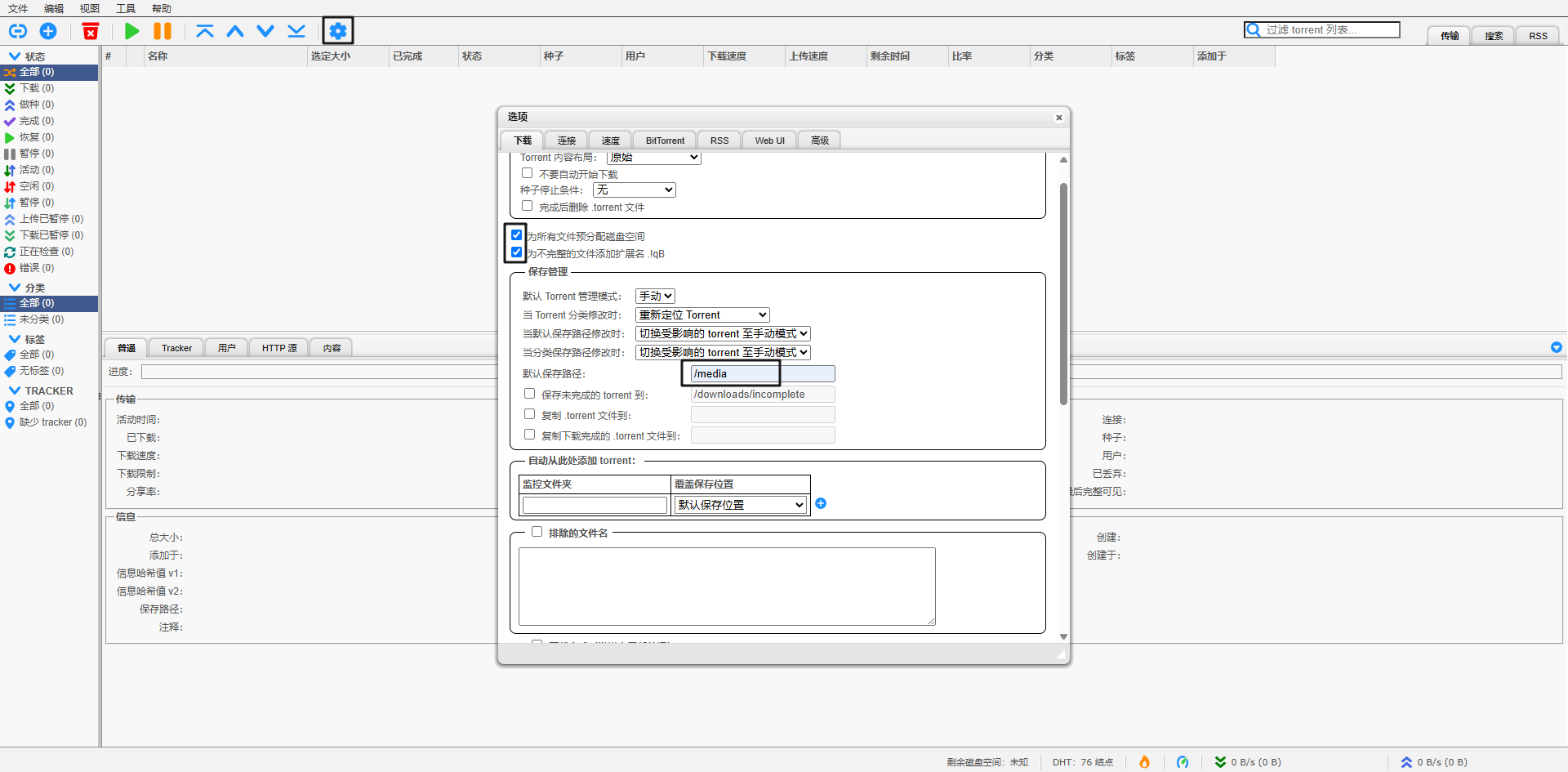Uncheck pre-allocate disk space for all files
This screenshot has height=772, width=1568.
click(x=516, y=235)
